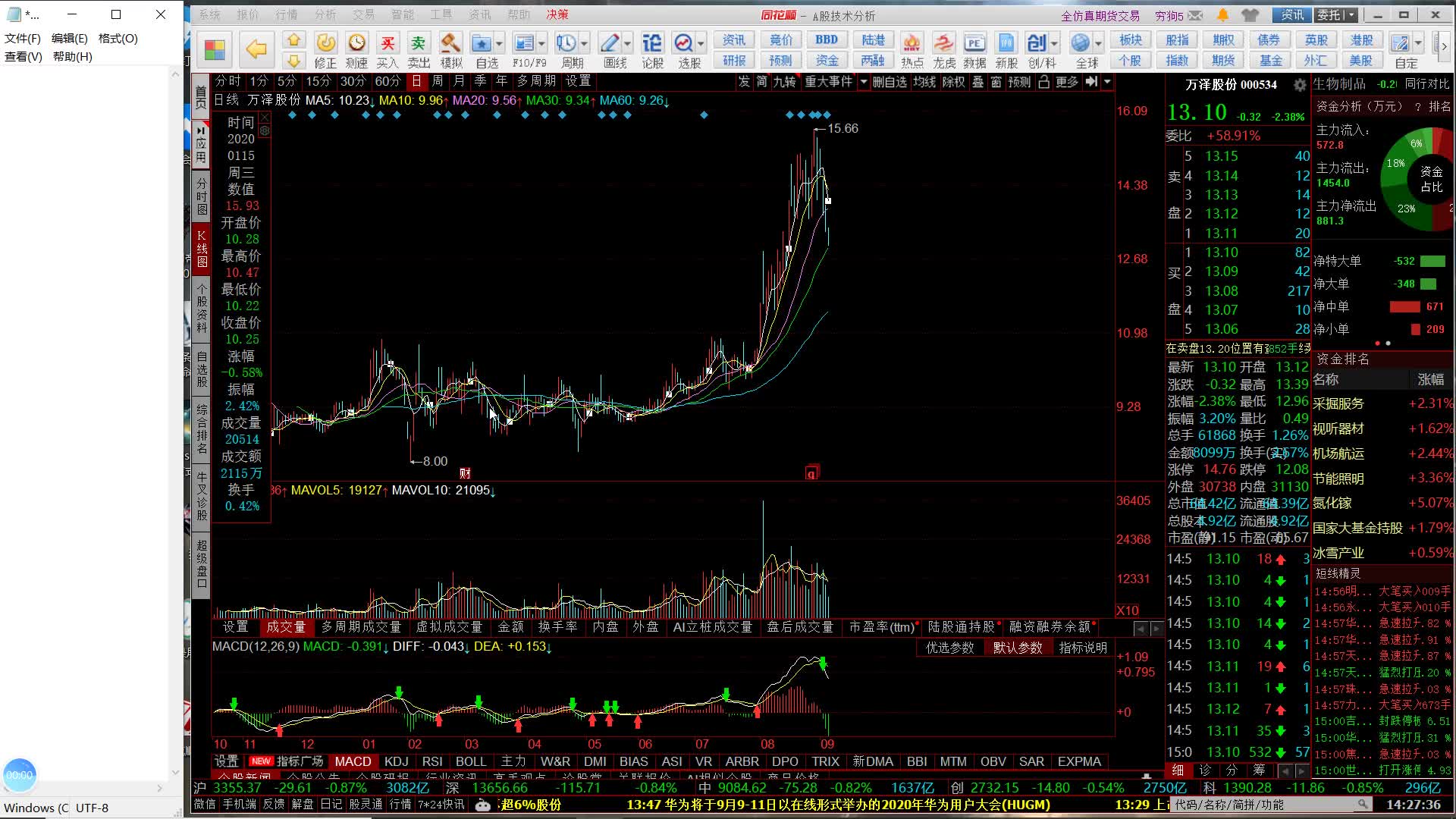1456x819 pixels.
Task: Click the 港股 Hong Kong stocks button
Action: coord(1361,40)
